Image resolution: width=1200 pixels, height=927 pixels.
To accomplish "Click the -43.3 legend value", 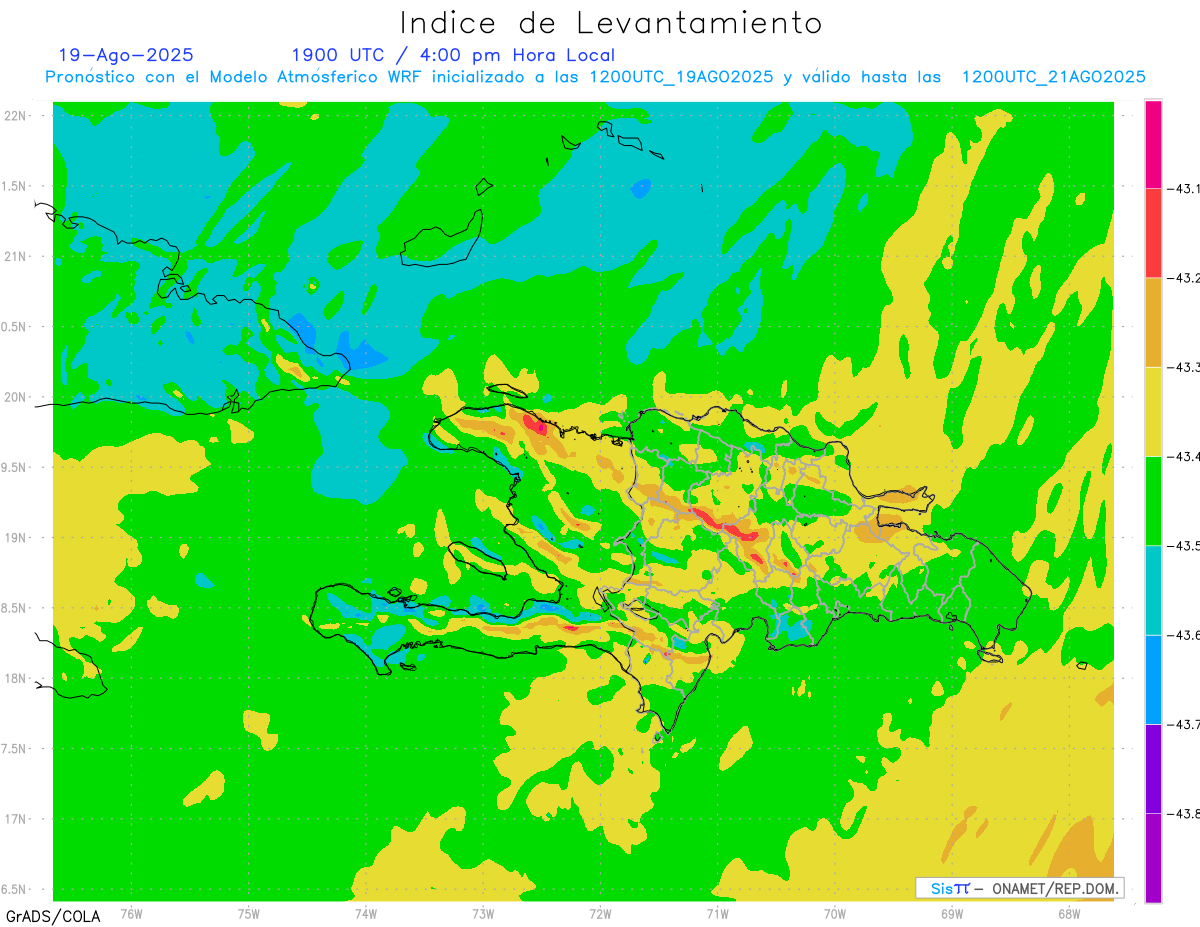I will click(1183, 367).
